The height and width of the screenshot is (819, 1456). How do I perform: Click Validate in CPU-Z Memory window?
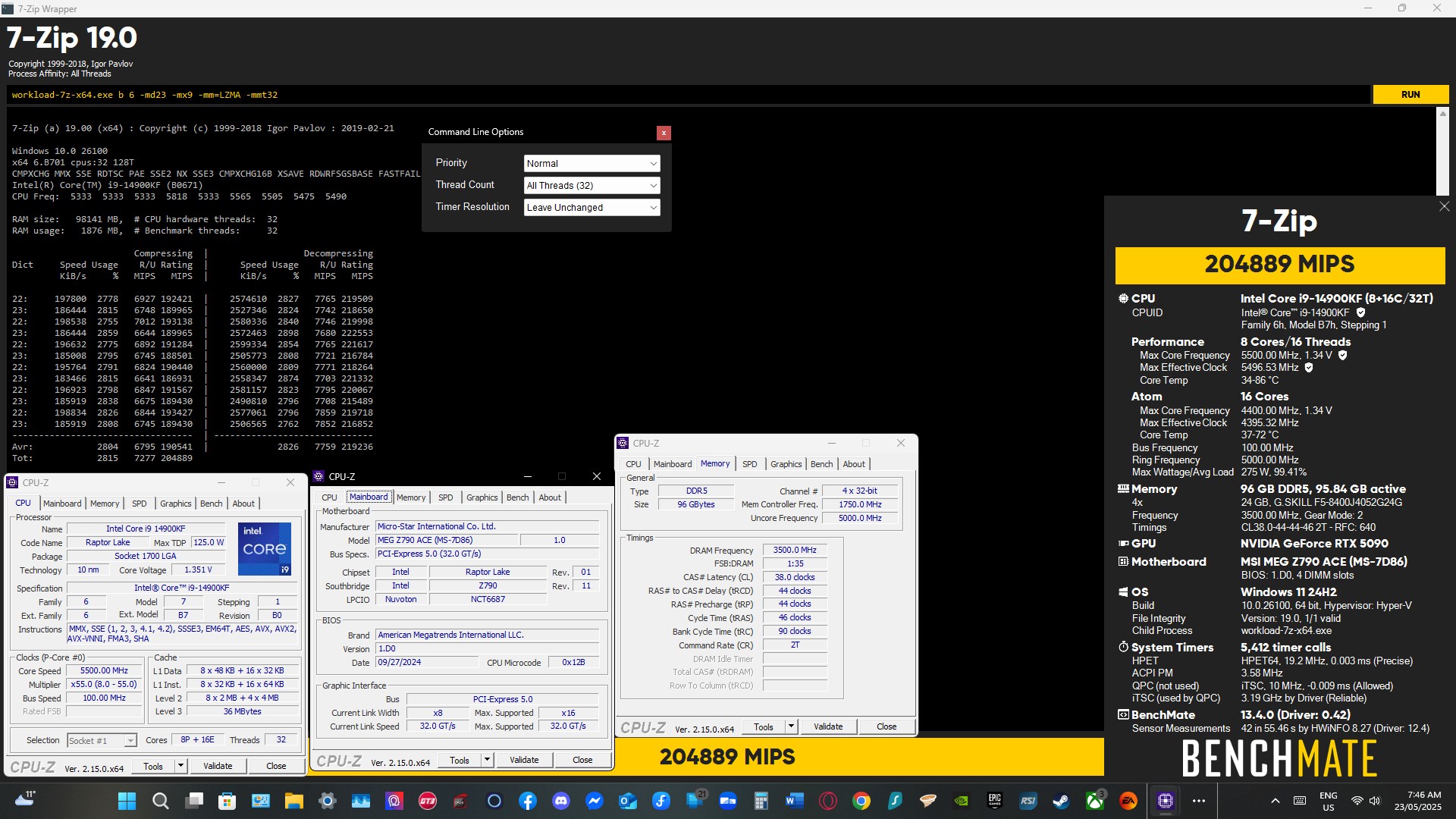click(828, 726)
